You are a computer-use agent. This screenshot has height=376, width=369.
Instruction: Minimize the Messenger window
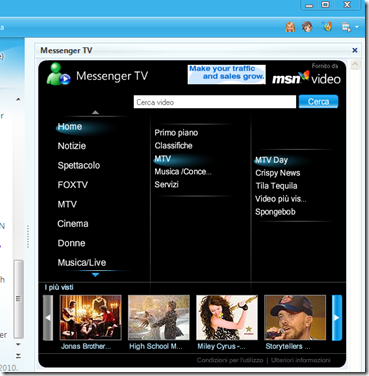tap(309, 5)
